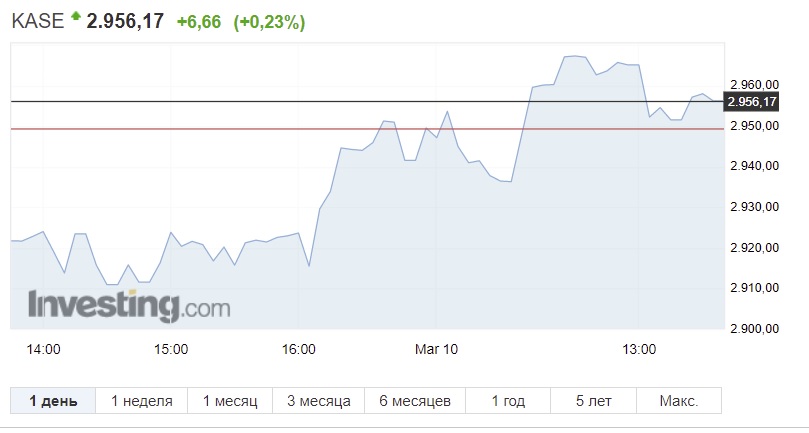809x433 pixels.
Task: Switch chart to 1 неделя range
Action: (x=141, y=400)
